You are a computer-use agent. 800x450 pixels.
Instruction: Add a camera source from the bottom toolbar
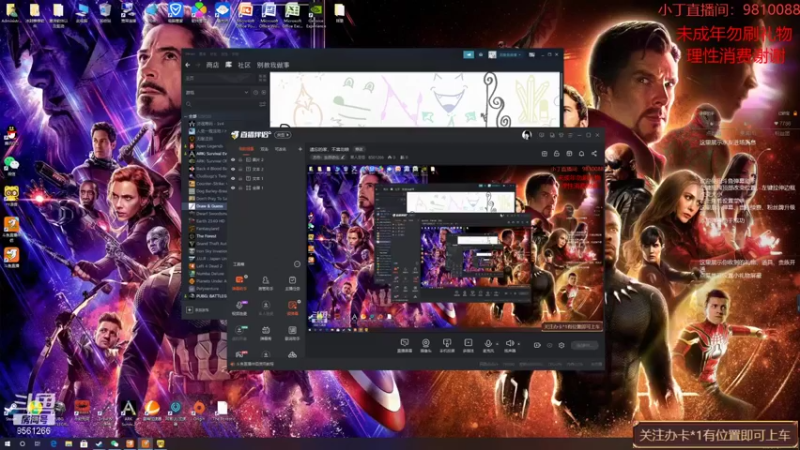pos(426,345)
